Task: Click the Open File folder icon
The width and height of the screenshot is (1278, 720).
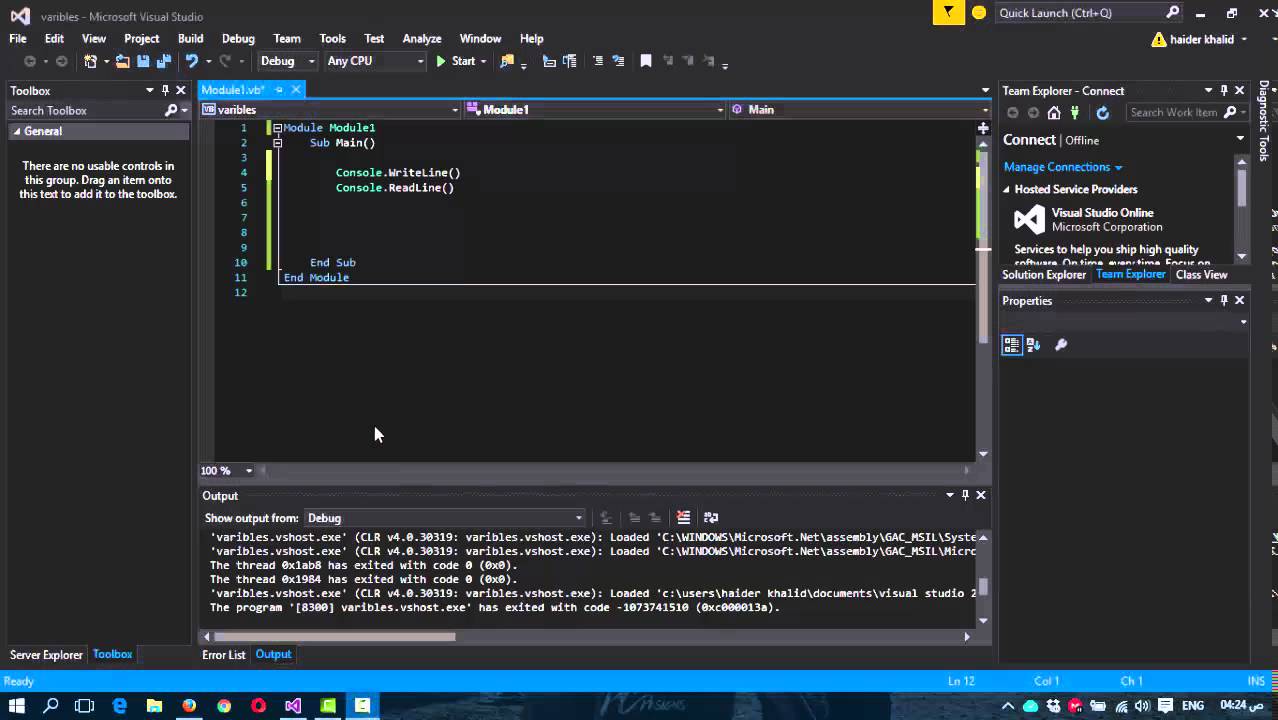Action: coord(122,61)
